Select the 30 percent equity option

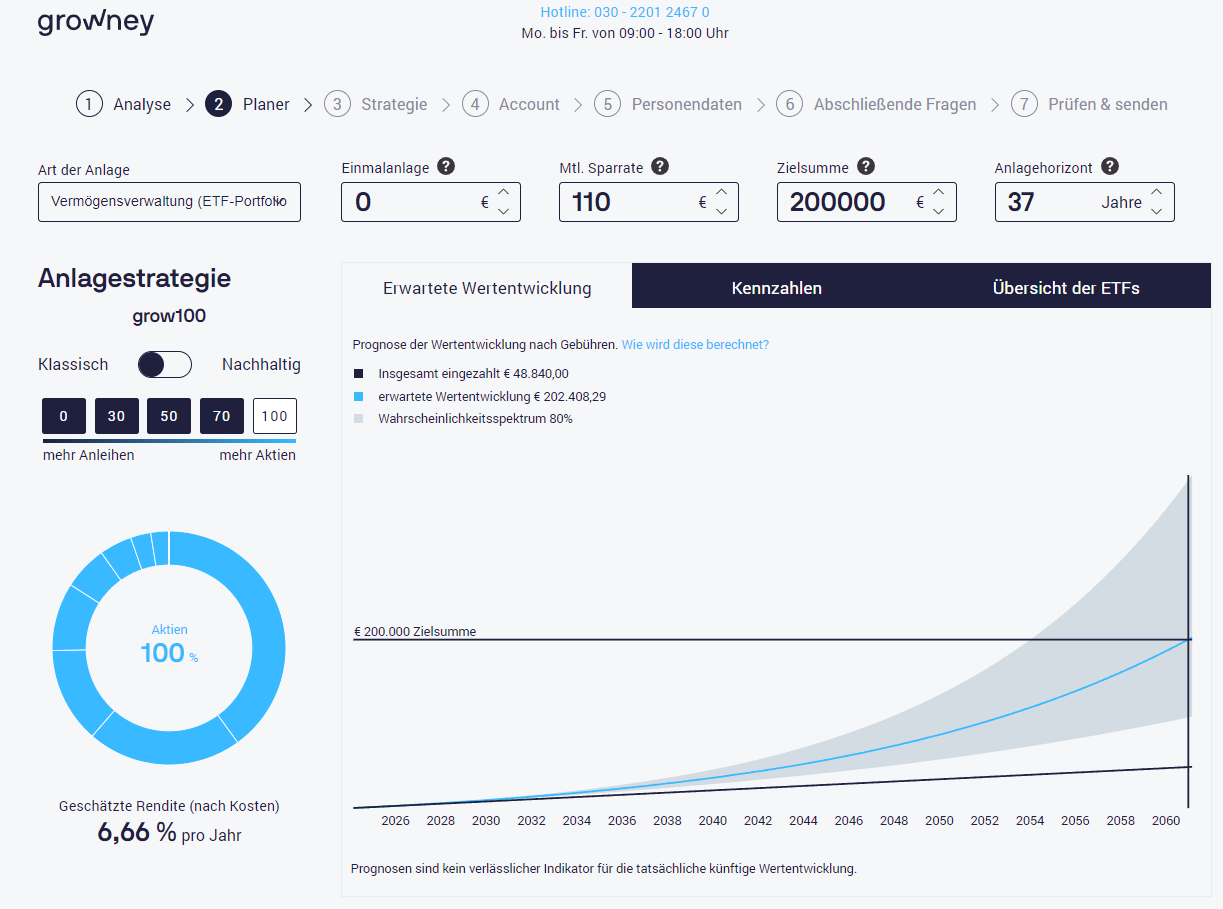coord(116,416)
